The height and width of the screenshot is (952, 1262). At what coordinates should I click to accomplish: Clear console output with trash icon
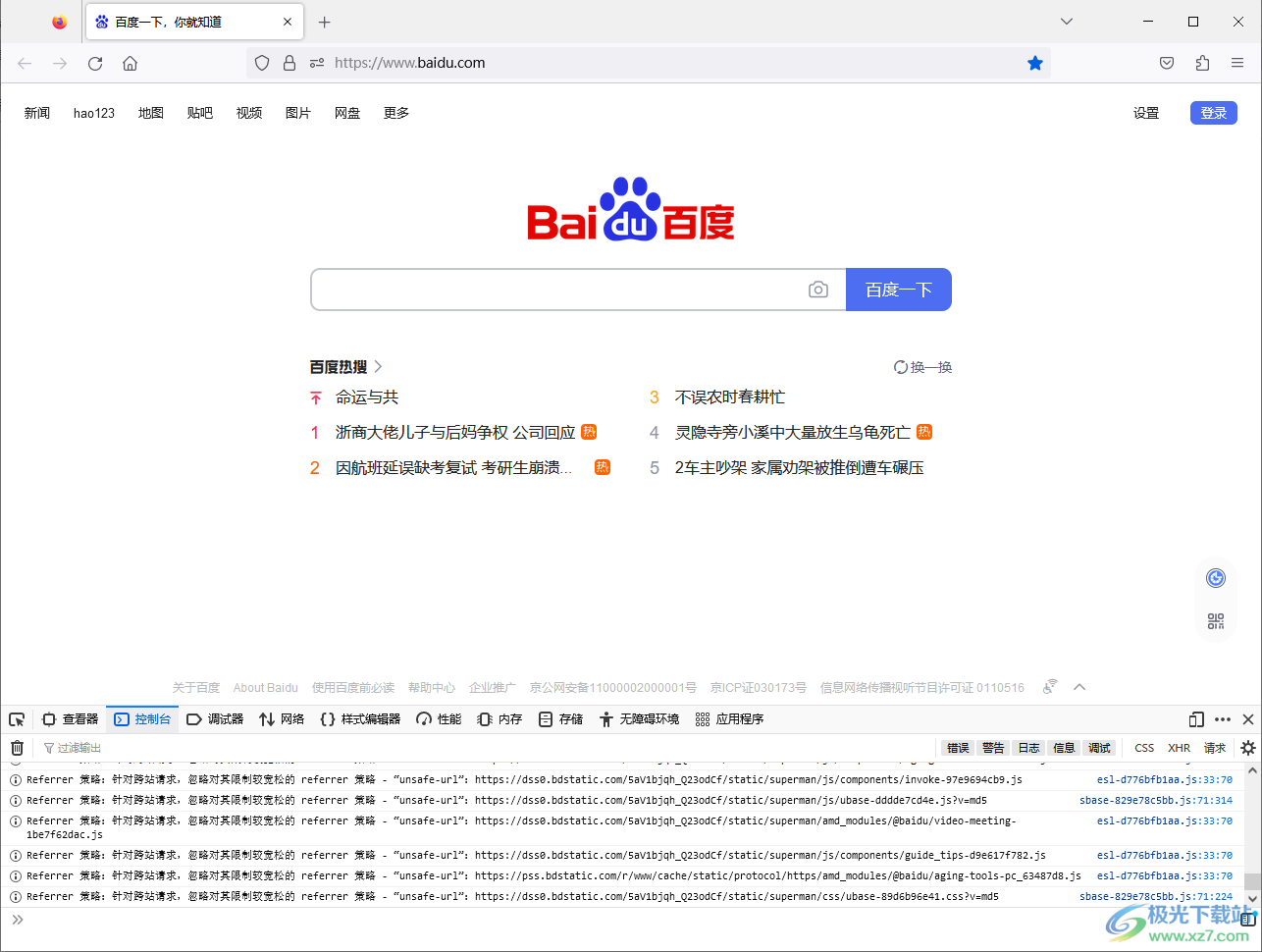click(x=17, y=748)
